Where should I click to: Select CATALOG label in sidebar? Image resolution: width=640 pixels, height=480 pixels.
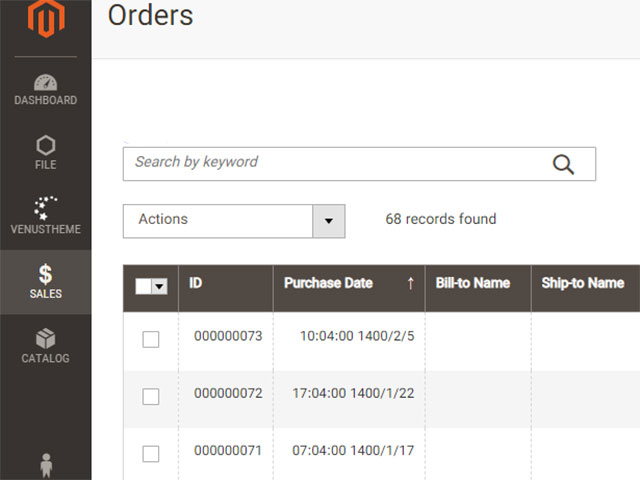[45, 358]
